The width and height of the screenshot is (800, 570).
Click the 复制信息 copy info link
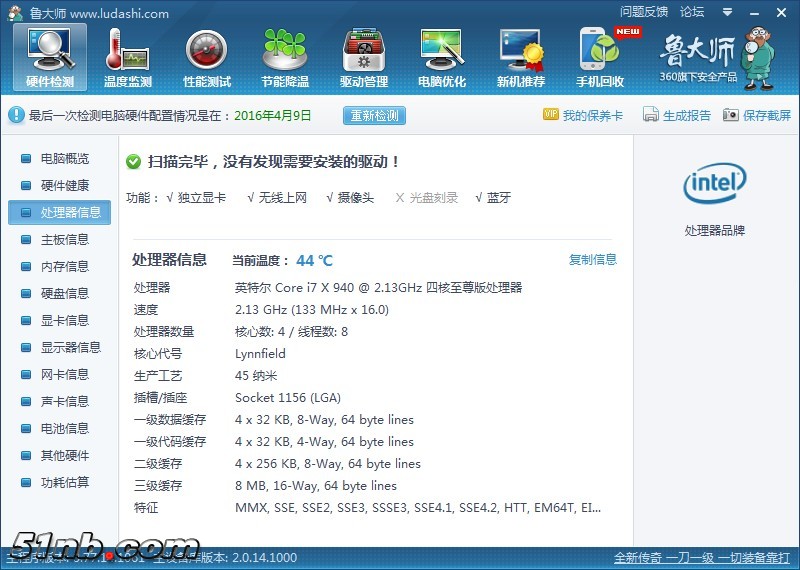tap(593, 260)
